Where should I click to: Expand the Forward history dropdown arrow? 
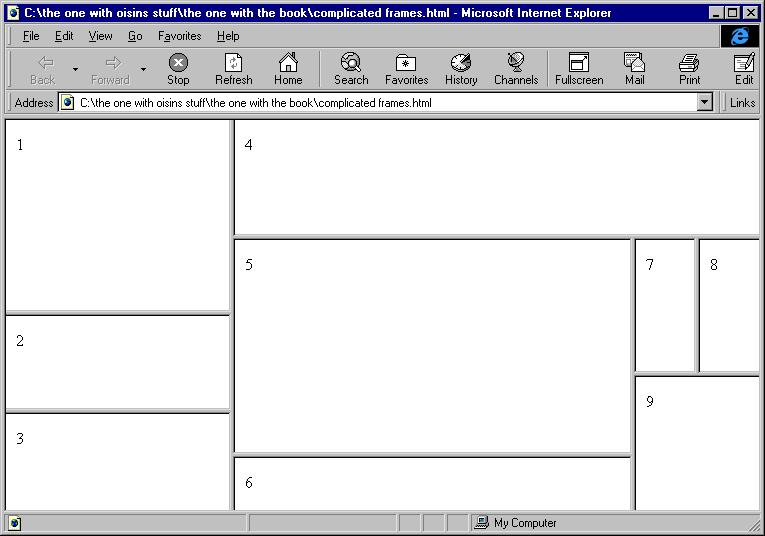click(x=143, y=70)
